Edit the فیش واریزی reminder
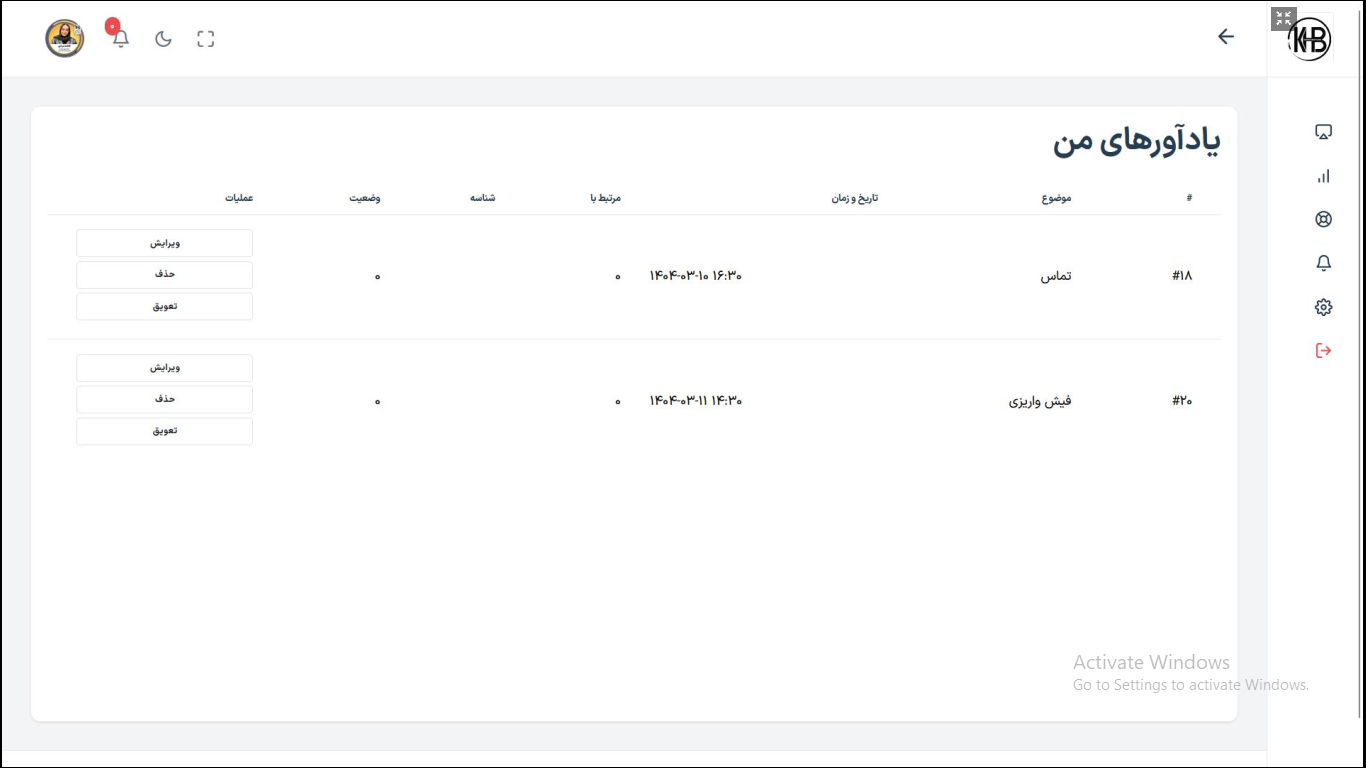The height and width of the screenshot is (768, 1366). [165, 368]
